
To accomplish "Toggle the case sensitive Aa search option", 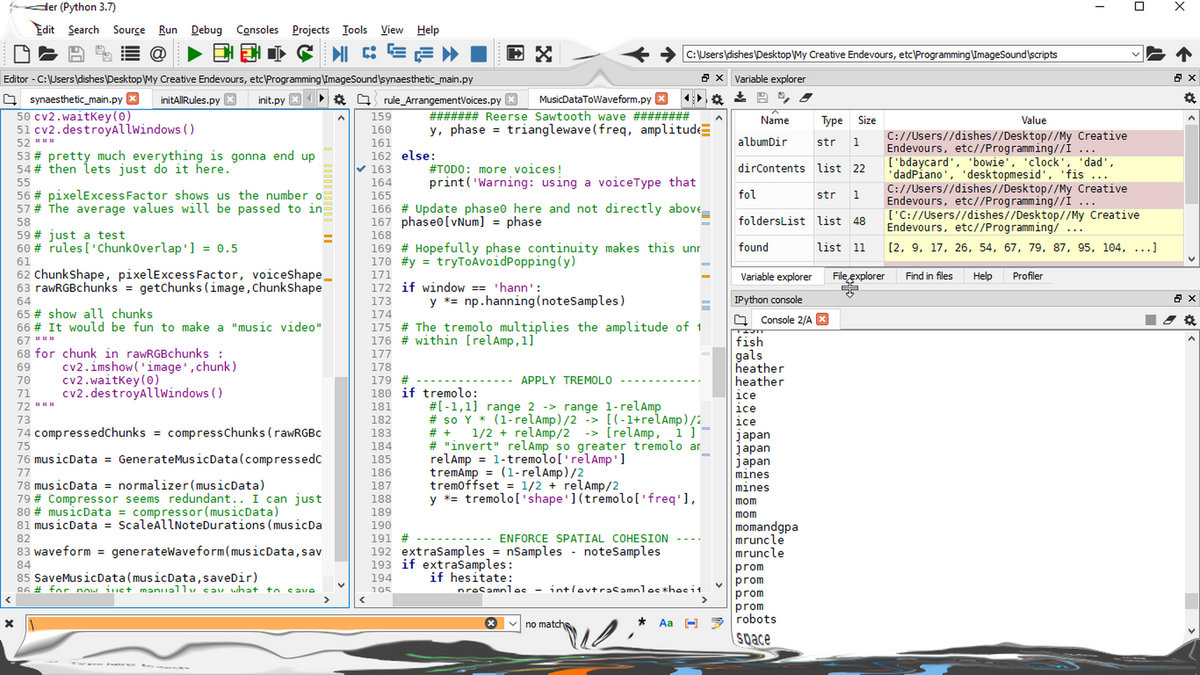I will coord(666,623).
